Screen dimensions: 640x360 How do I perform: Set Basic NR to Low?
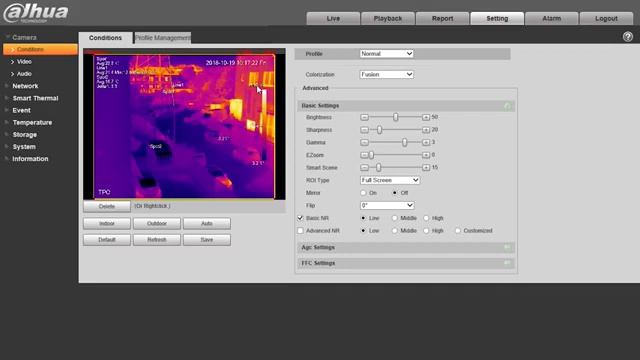pos(363,218)
